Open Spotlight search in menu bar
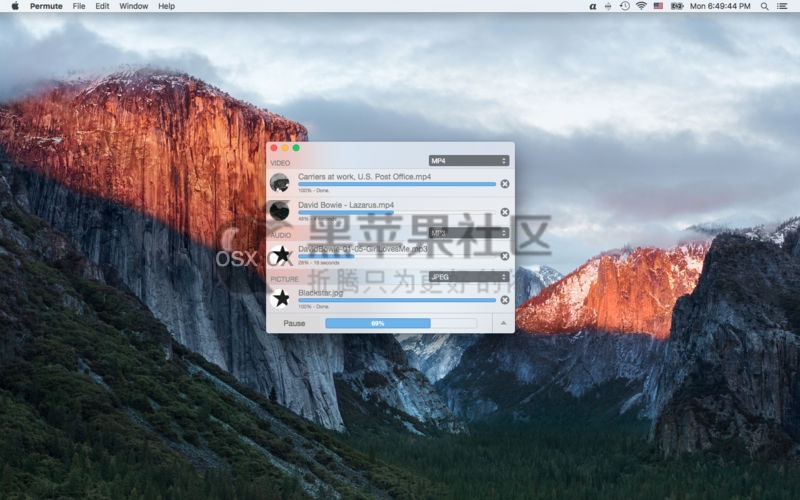The height and width of the screenshot is (500, 800). coord(764,6)
